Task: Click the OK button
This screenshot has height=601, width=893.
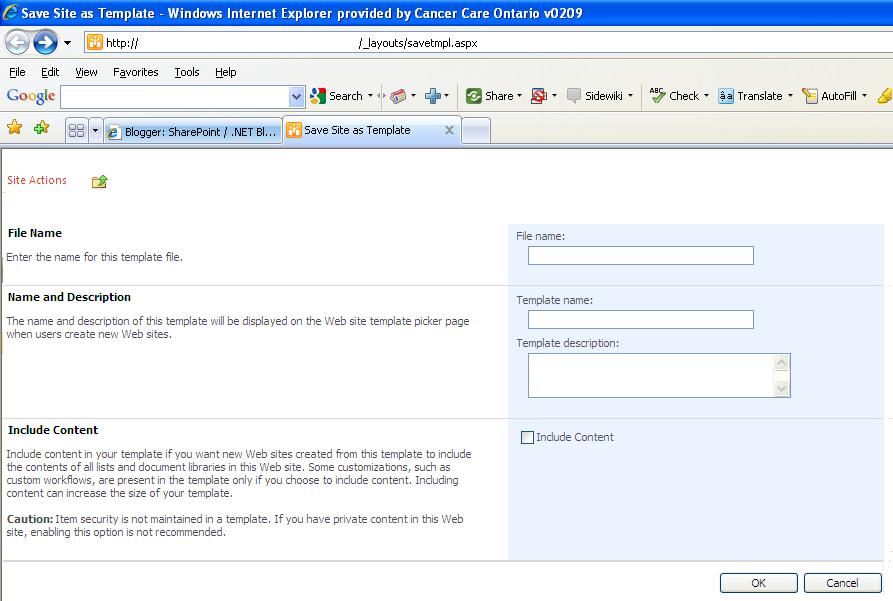Action: [x=759, y=583]
